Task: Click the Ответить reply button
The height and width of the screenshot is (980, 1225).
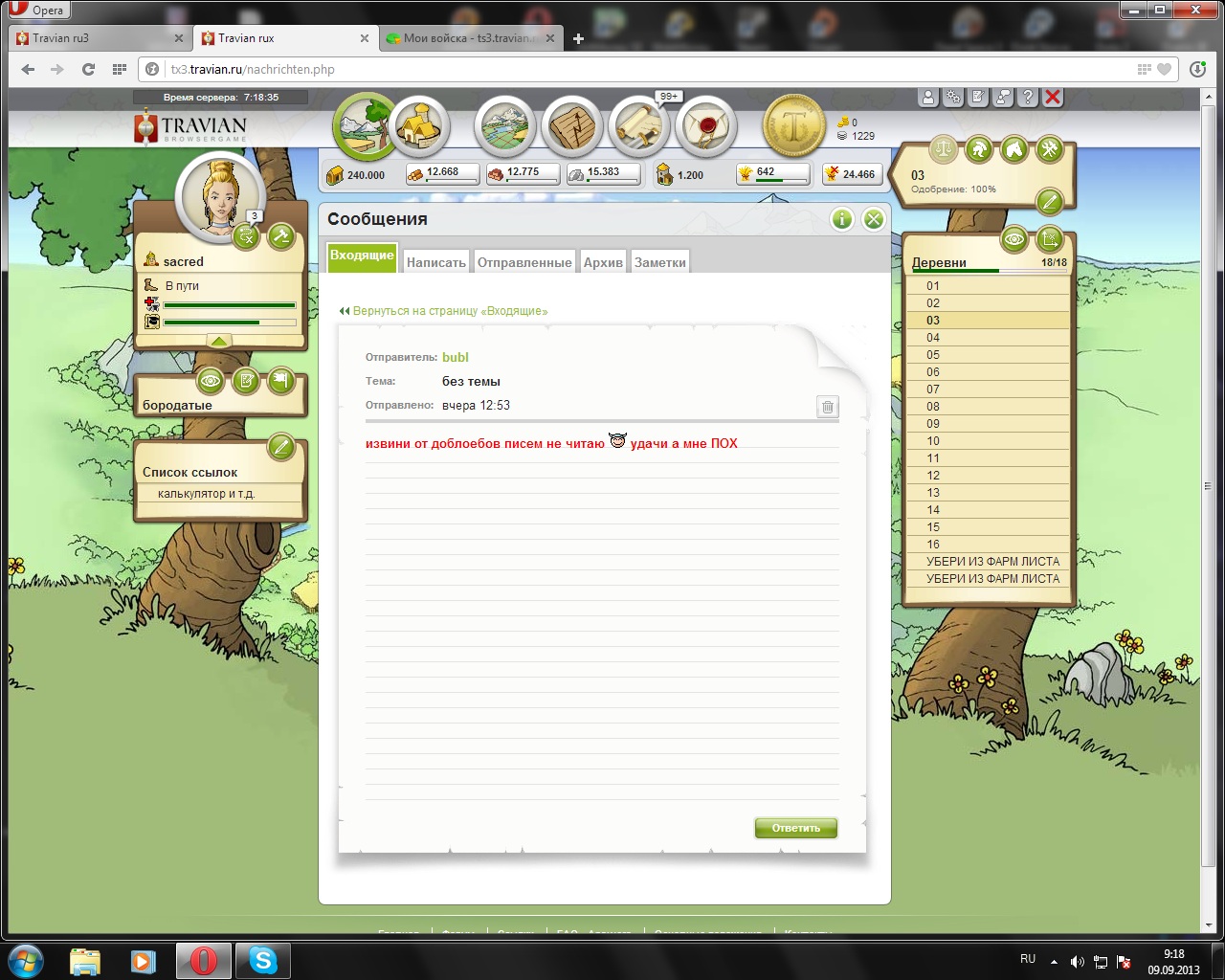Action: pyautogui.click(x=796, y=828)
